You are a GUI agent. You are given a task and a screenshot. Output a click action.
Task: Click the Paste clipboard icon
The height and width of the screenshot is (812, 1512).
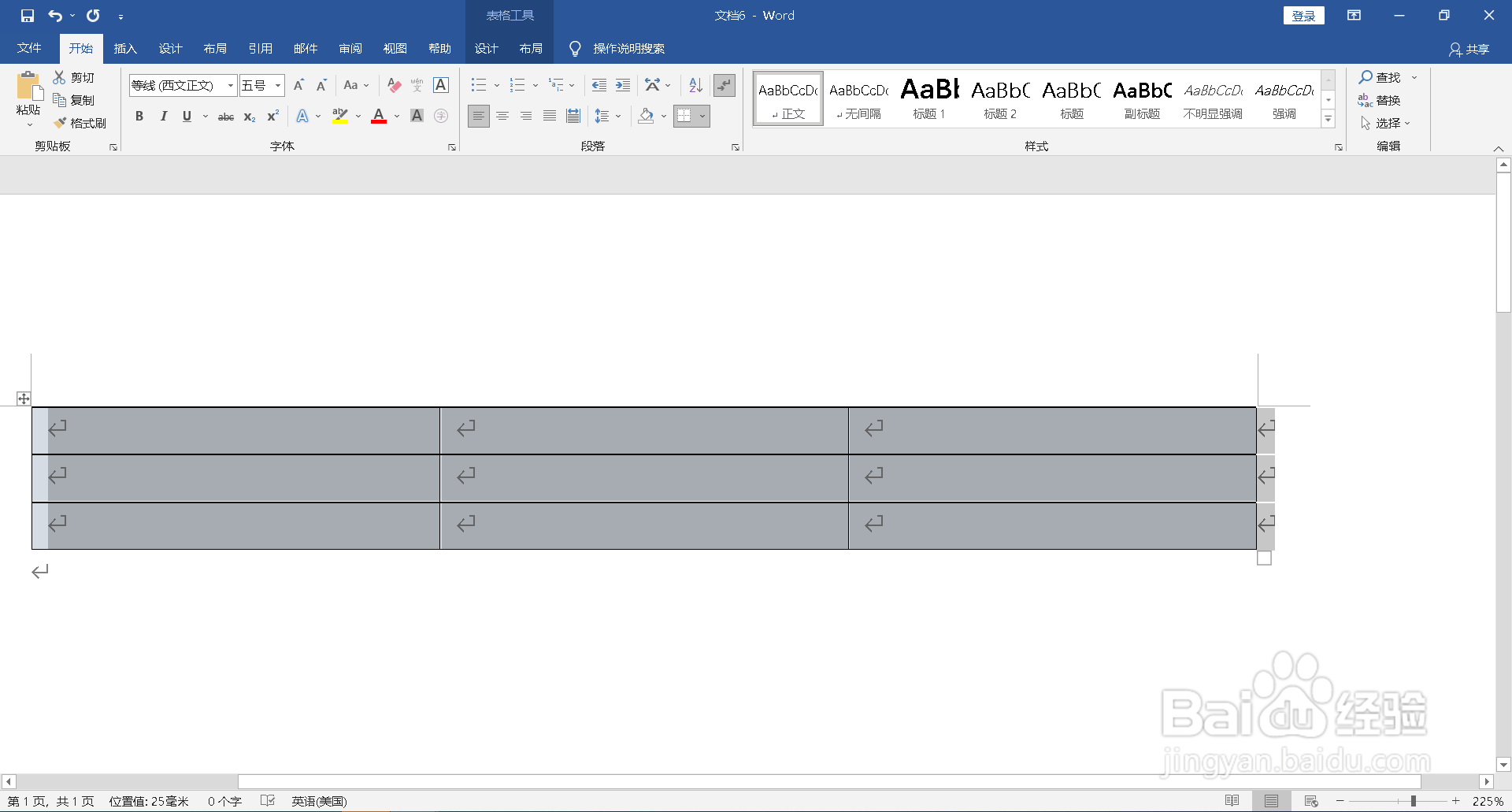(x=28, y=87)
